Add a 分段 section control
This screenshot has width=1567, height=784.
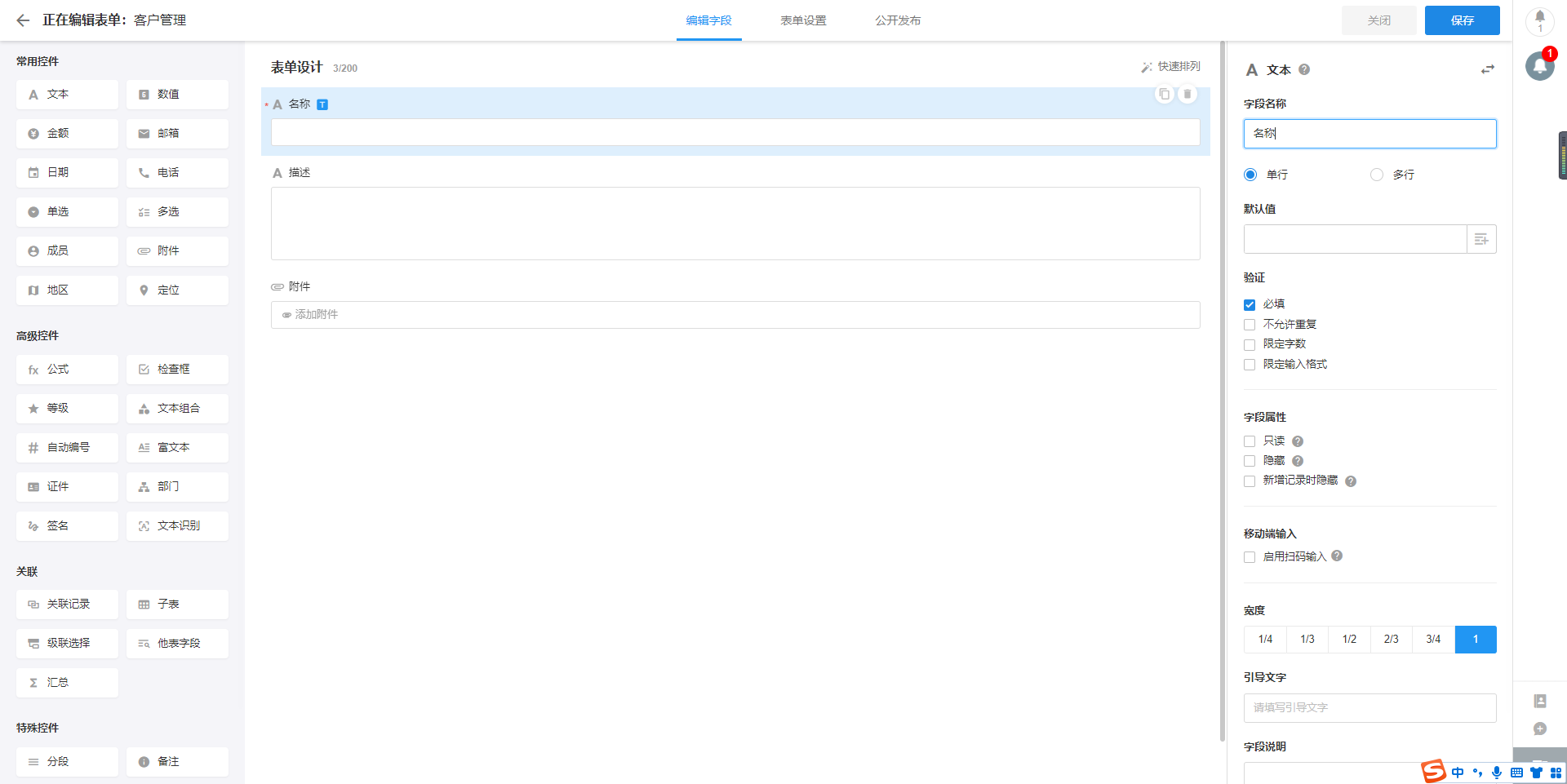coord(67,762)
